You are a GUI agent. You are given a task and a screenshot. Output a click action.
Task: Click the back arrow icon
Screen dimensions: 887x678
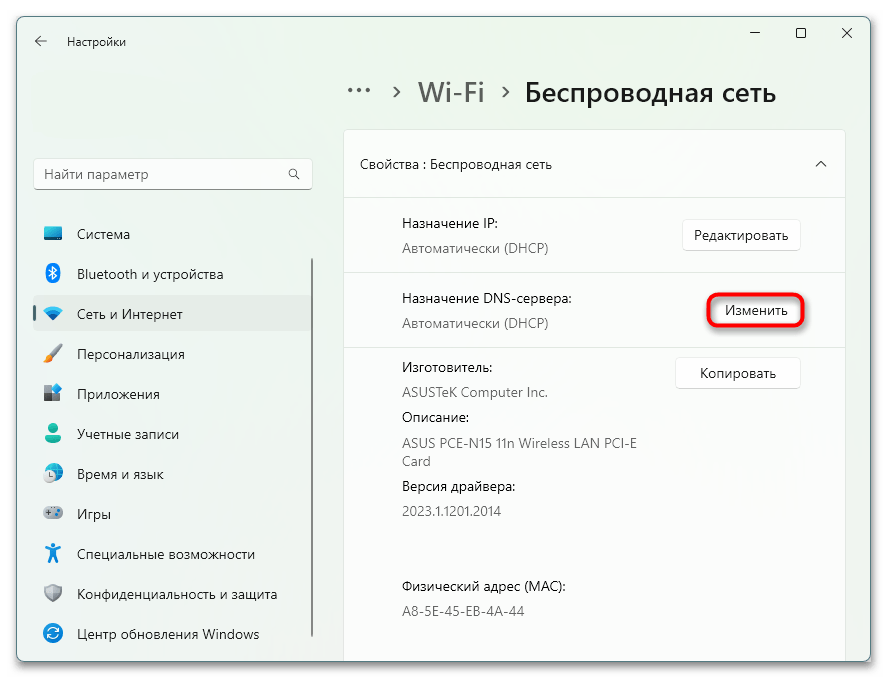pos(41,41)
